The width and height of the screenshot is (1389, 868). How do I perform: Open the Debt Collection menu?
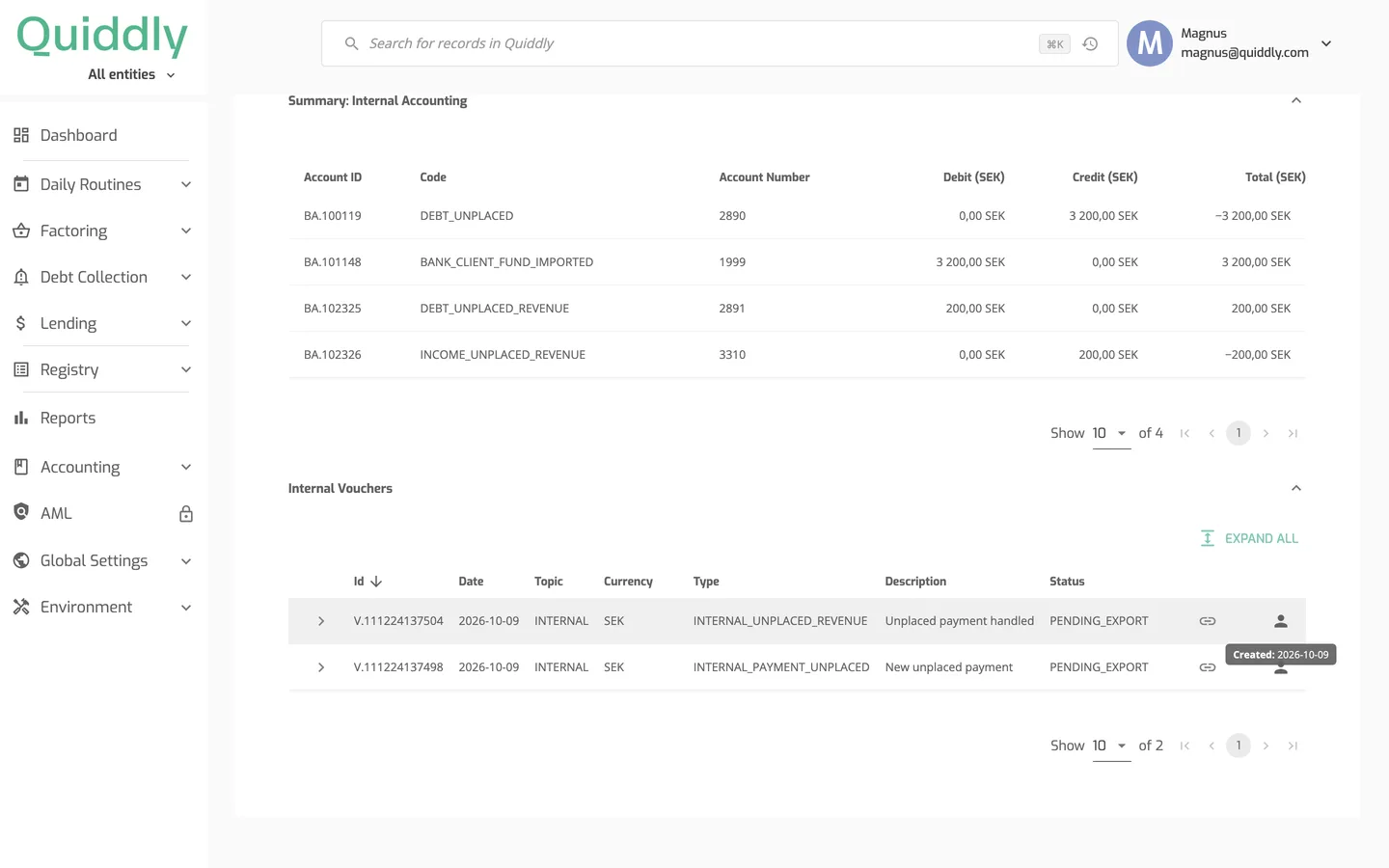click(103, 277)
